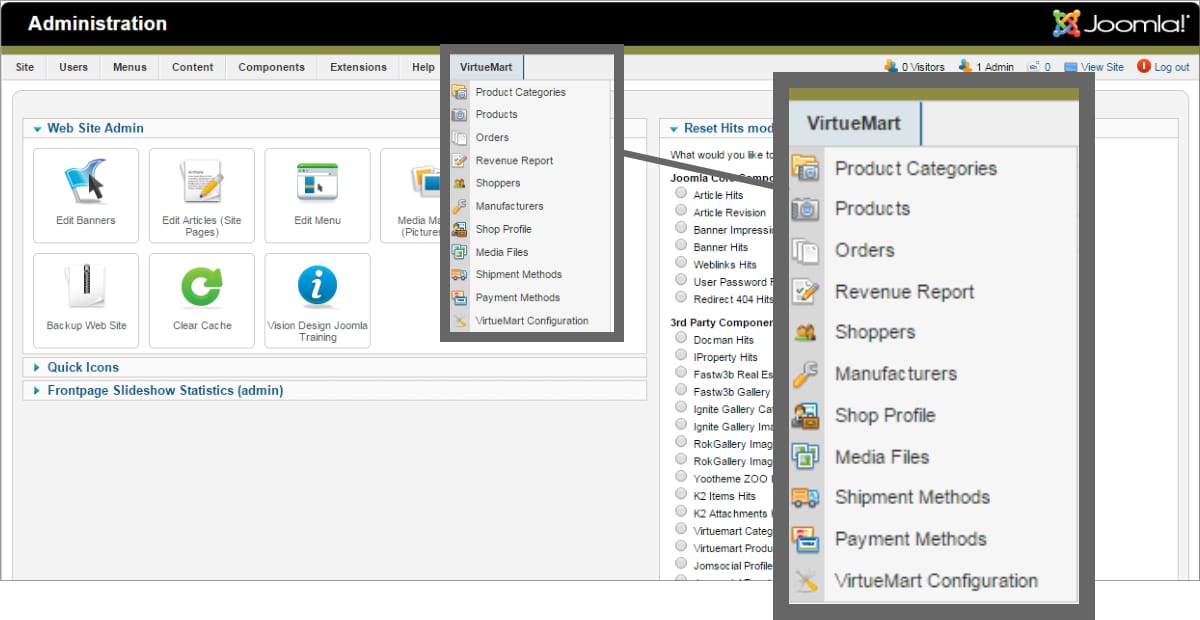The height and width of the screenshot is (620, 1200).
Task: Click the Revenue Report icon in small dropdown
Action: (x=459, y=160)
